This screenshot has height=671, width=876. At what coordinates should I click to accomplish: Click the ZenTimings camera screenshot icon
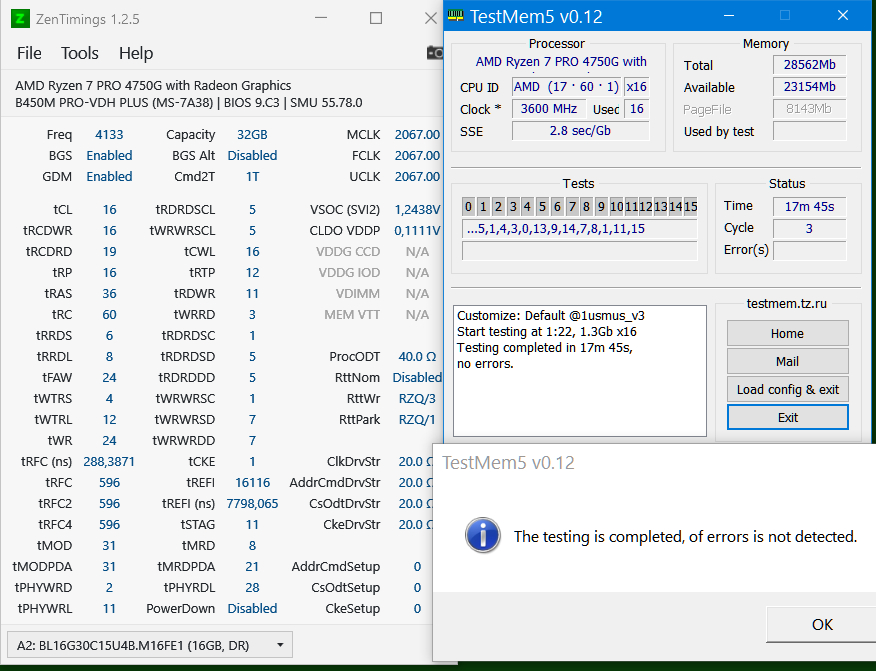tap(435, 53)
